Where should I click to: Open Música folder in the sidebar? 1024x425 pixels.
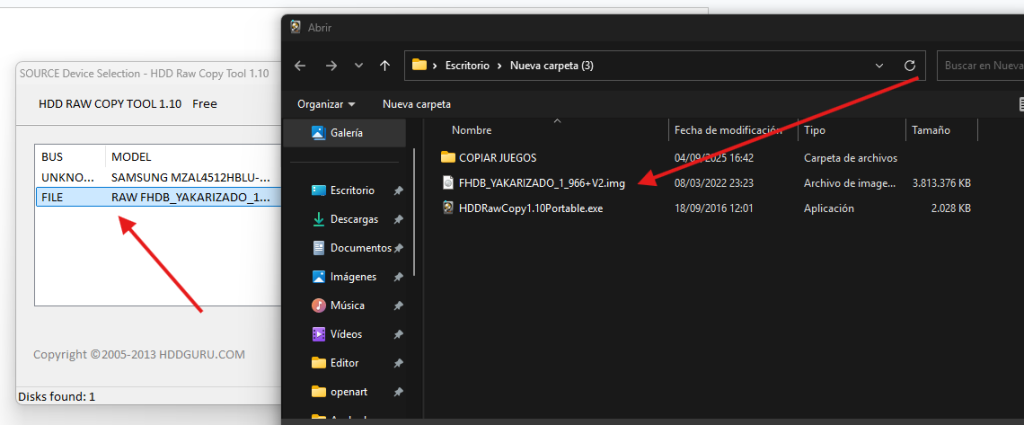coord(347,305)
